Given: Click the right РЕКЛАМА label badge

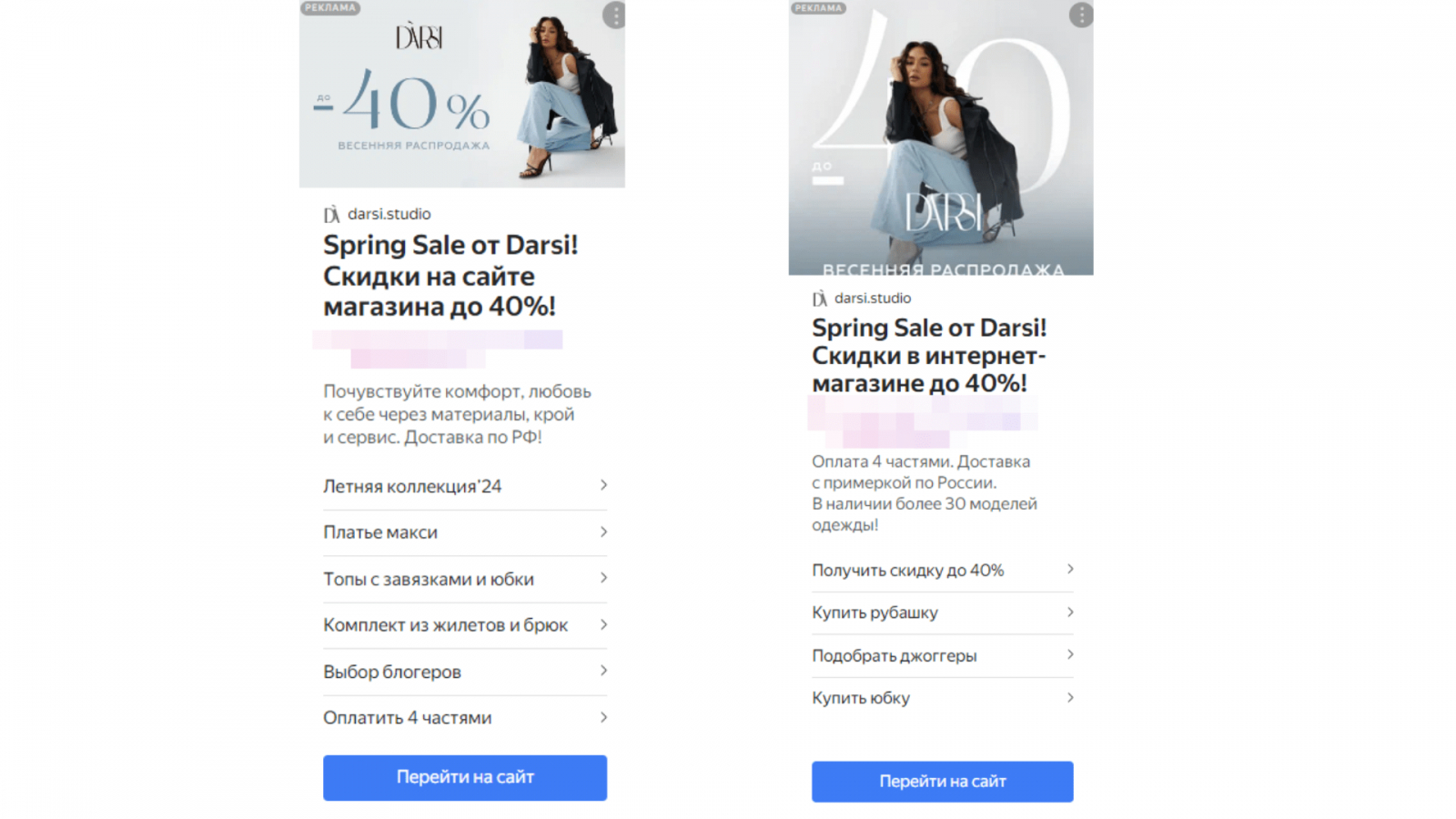Looking at the screenshot, I should point(818,7).
